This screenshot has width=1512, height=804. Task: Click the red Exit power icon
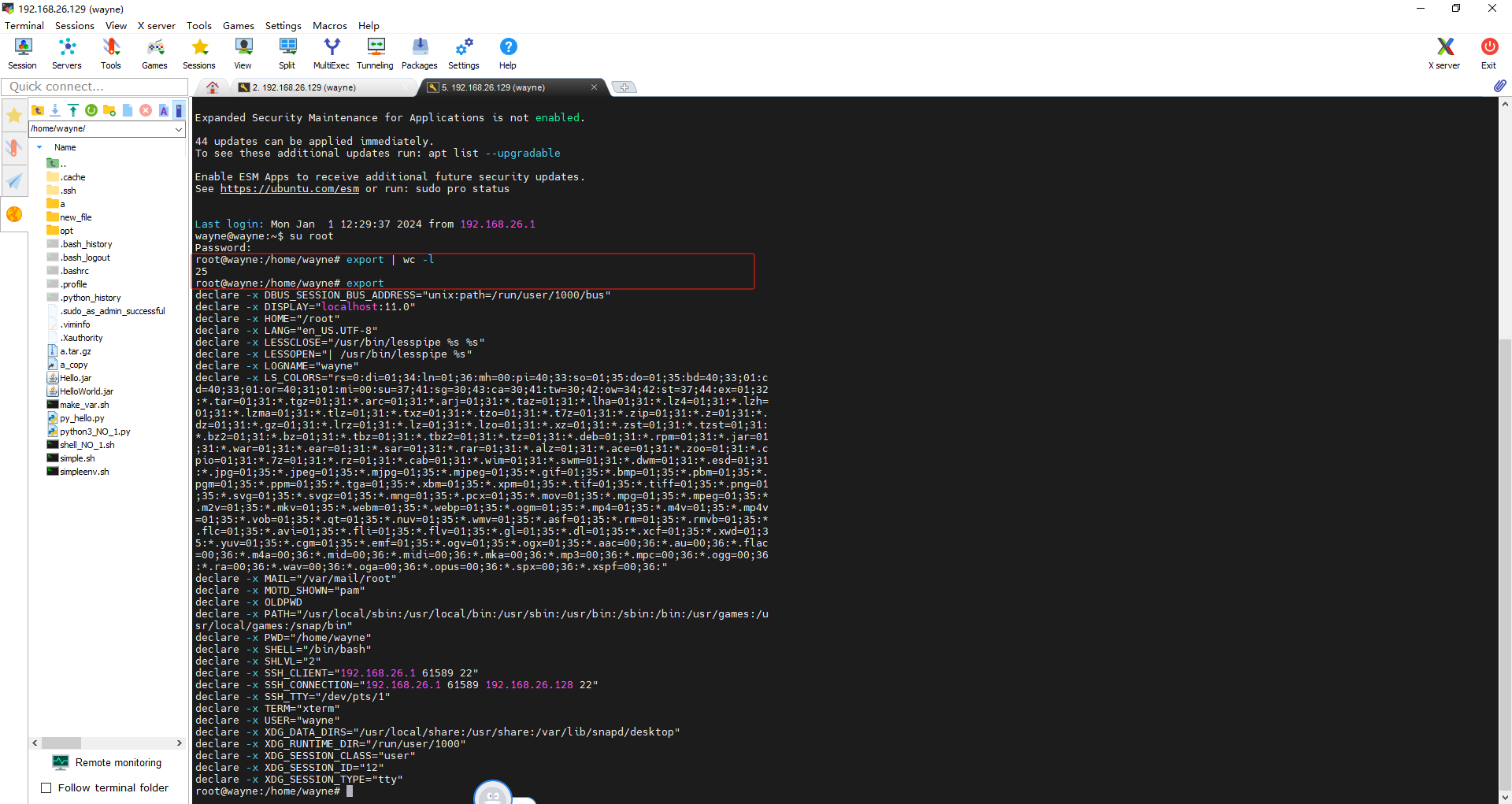(1488, 54)
